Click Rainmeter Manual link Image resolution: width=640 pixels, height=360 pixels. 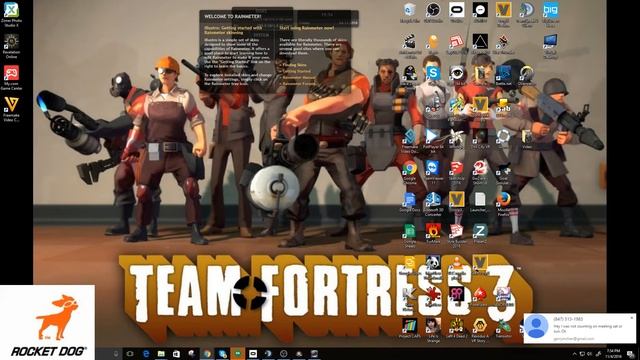tap(299, 77)
